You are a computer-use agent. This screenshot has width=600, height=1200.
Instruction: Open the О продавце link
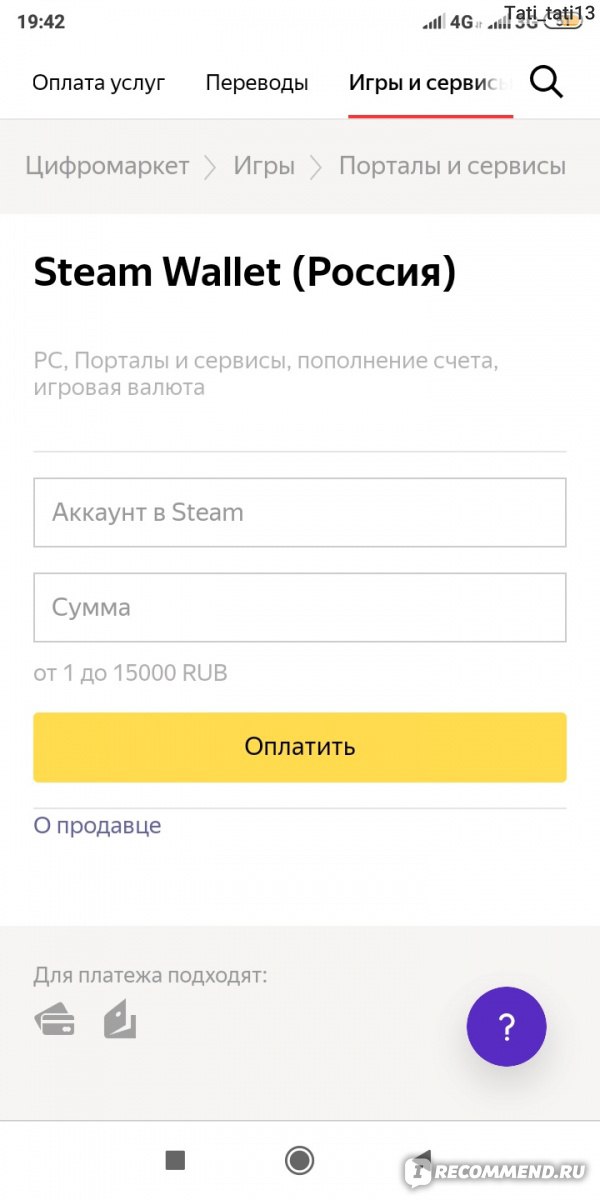pos(97,826)
